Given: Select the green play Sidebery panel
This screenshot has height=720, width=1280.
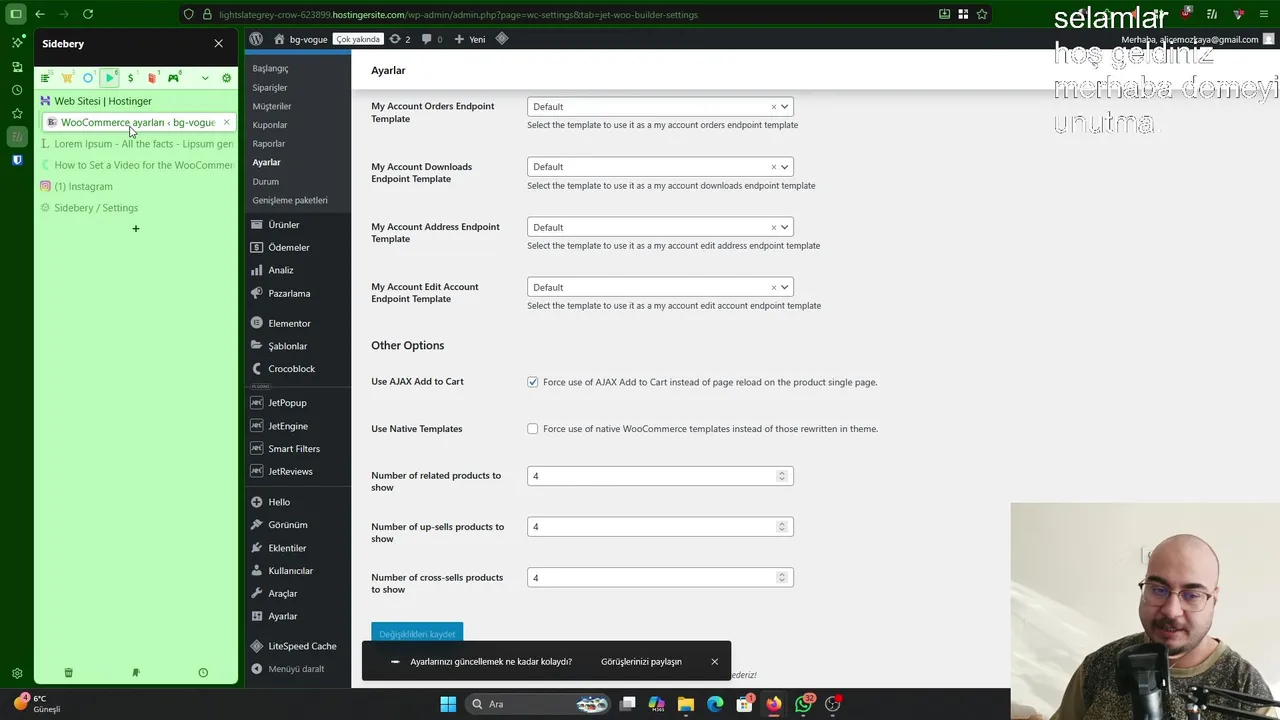Looking at the screenshot, I should coord(109,78).
